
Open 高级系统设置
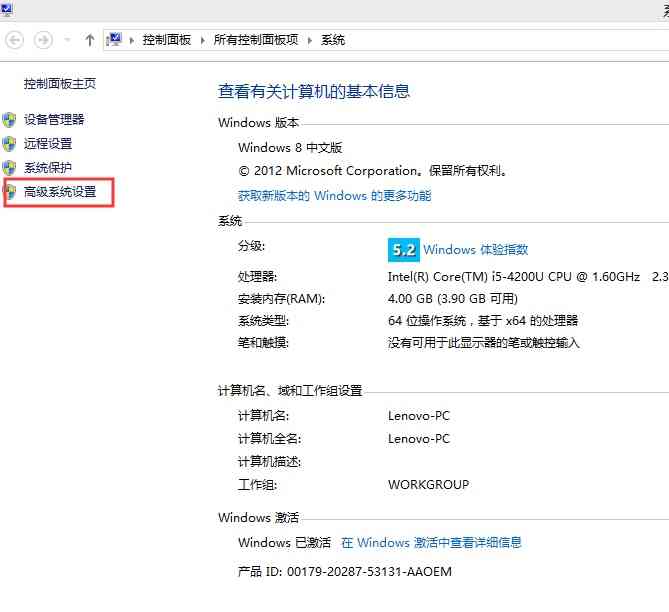tap(60, 192)
